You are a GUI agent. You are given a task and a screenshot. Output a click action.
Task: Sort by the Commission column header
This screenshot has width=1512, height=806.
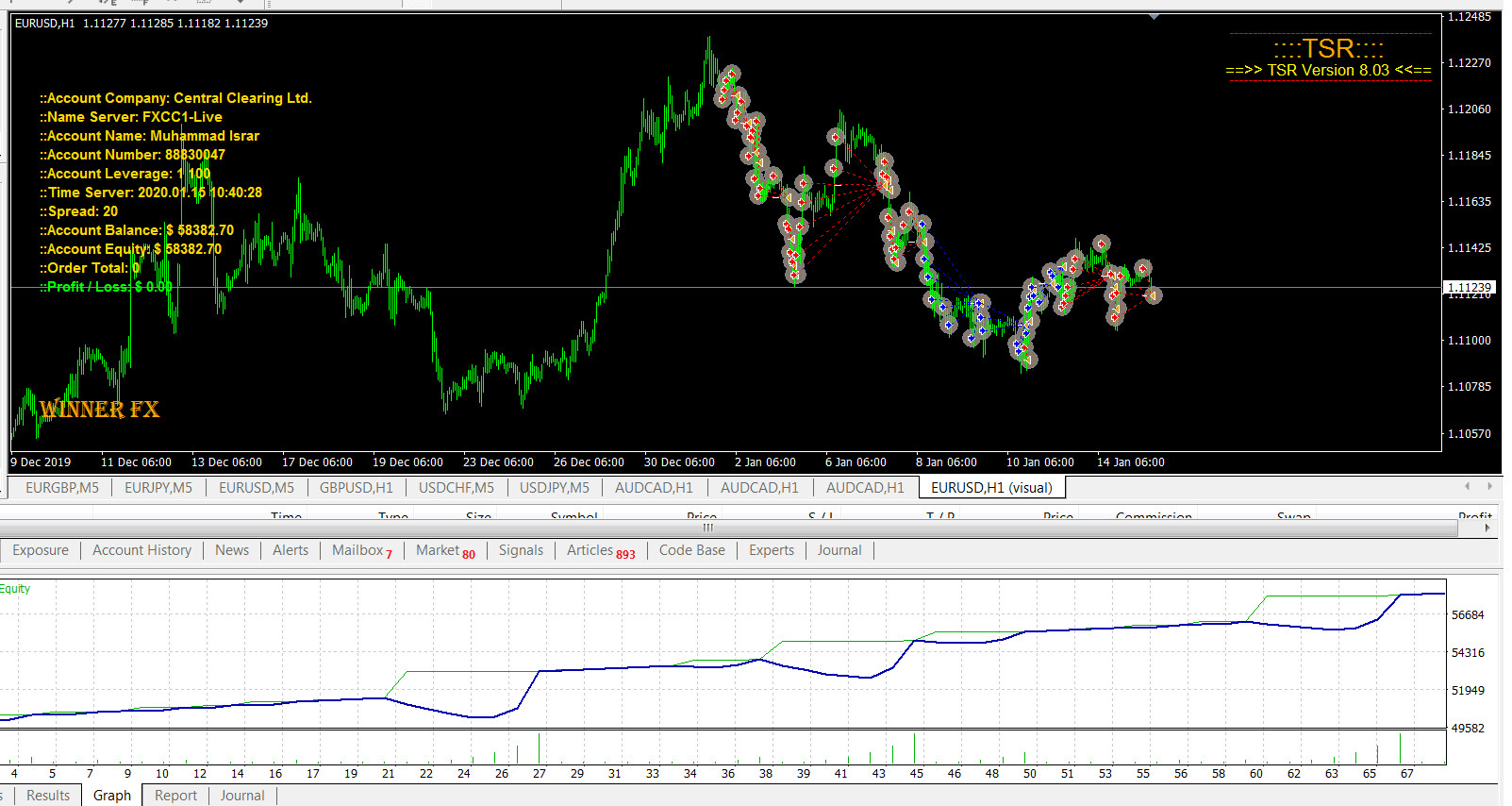pos(1153,516)
